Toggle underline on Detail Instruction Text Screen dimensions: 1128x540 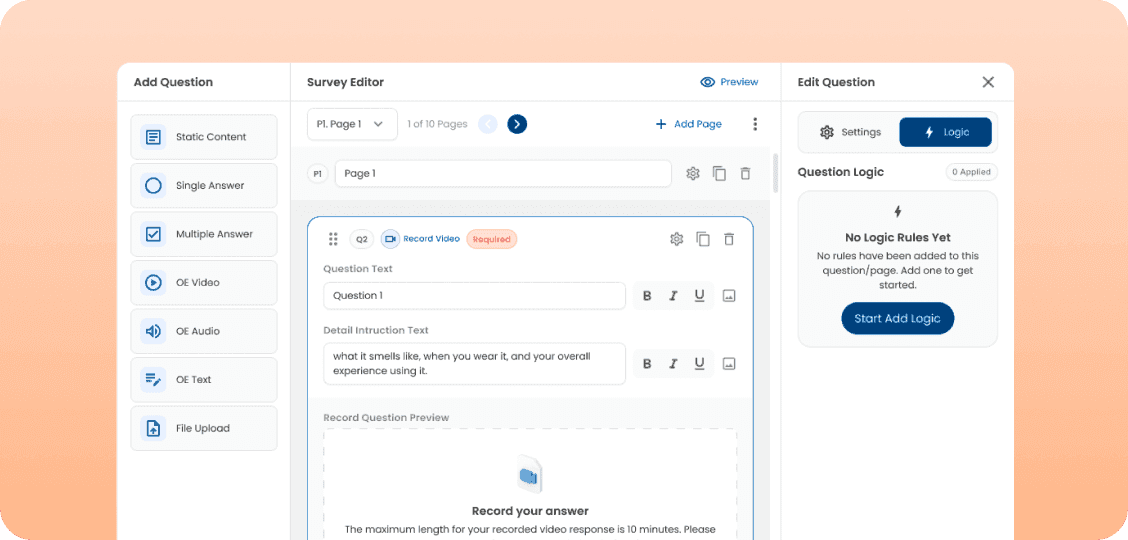click(699, 364)
